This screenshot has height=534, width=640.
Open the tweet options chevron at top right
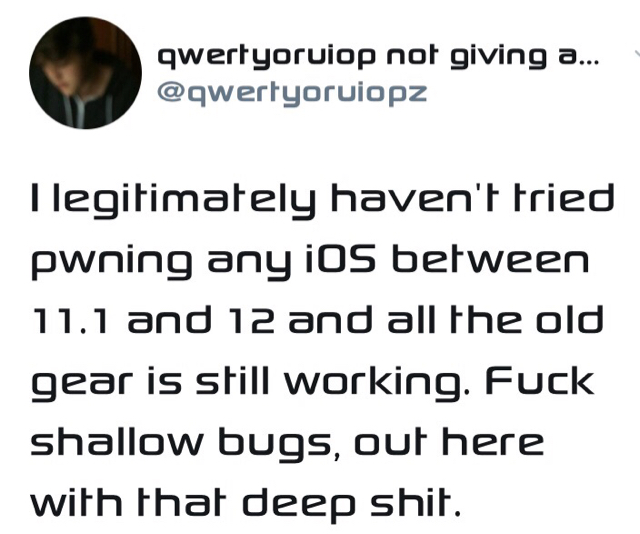[637, 53]
